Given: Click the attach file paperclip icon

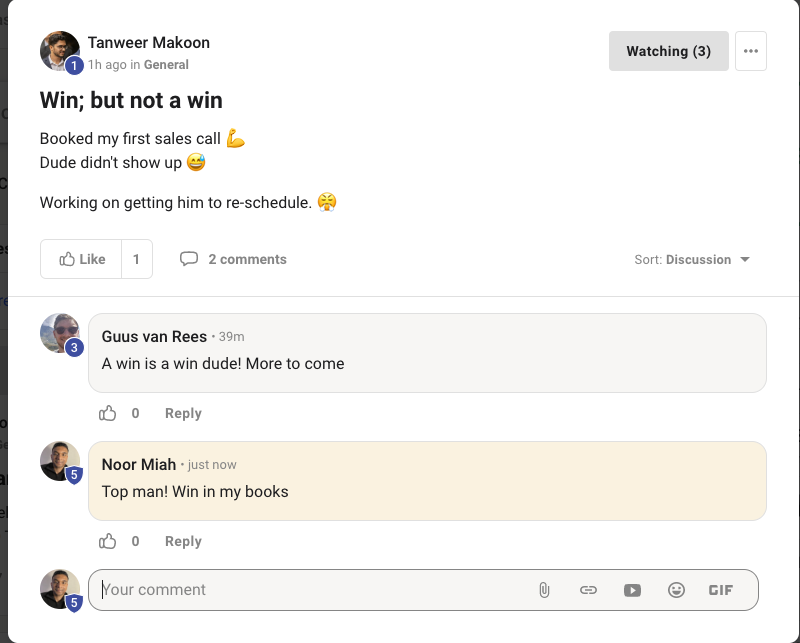Looking at the screenshot, I should coord(544,590).
